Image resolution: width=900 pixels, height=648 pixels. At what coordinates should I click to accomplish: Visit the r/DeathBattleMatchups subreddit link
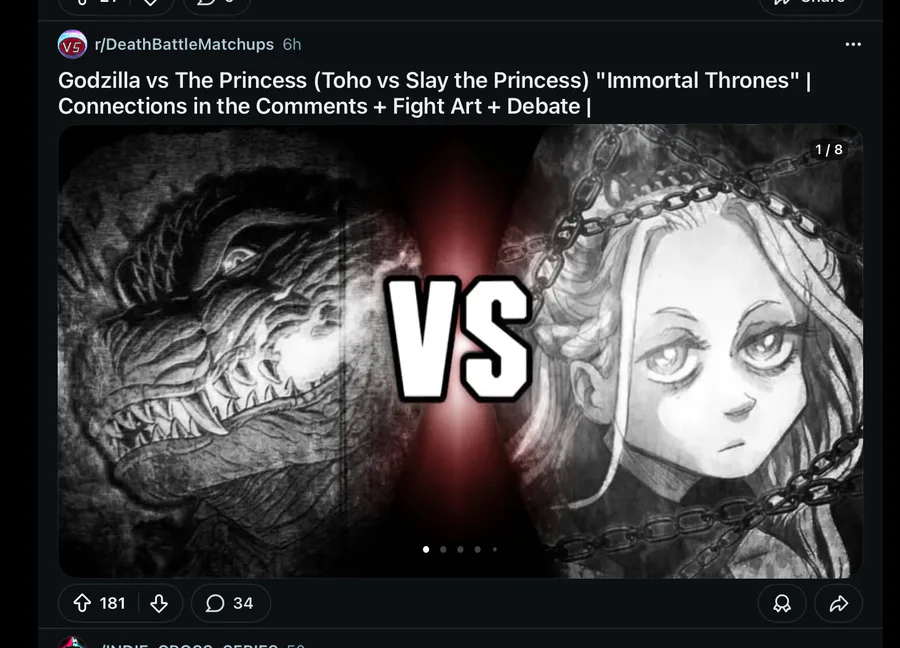point(184,44)
